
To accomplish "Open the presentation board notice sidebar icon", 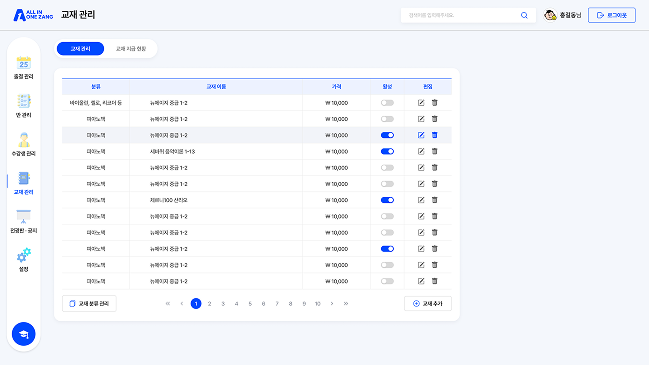I will tap(24, 217).
